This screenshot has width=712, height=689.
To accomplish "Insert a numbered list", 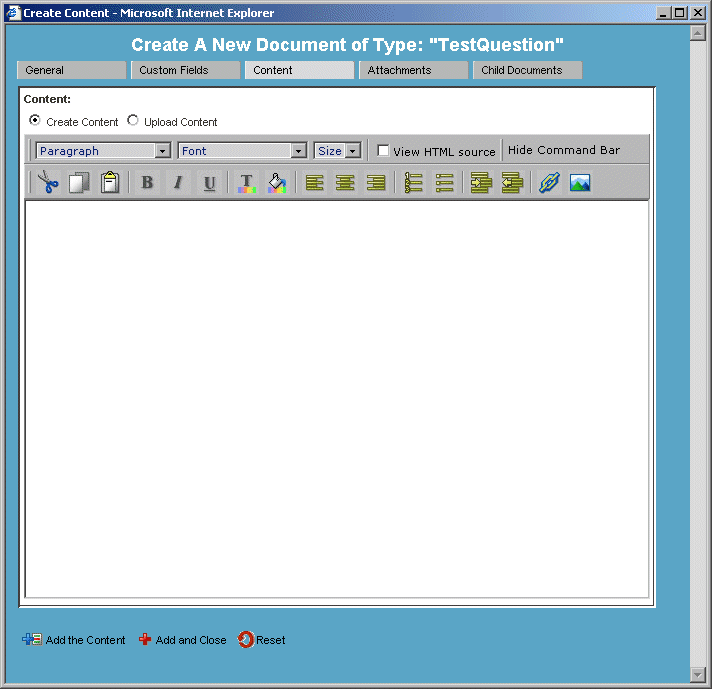I will [414, 183].
